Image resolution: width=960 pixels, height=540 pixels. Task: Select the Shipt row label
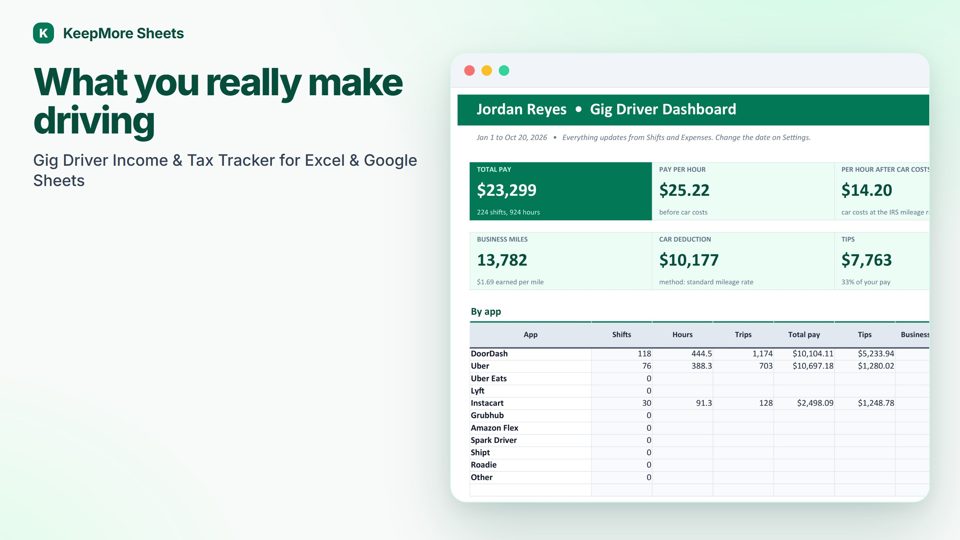pos(480,452)
